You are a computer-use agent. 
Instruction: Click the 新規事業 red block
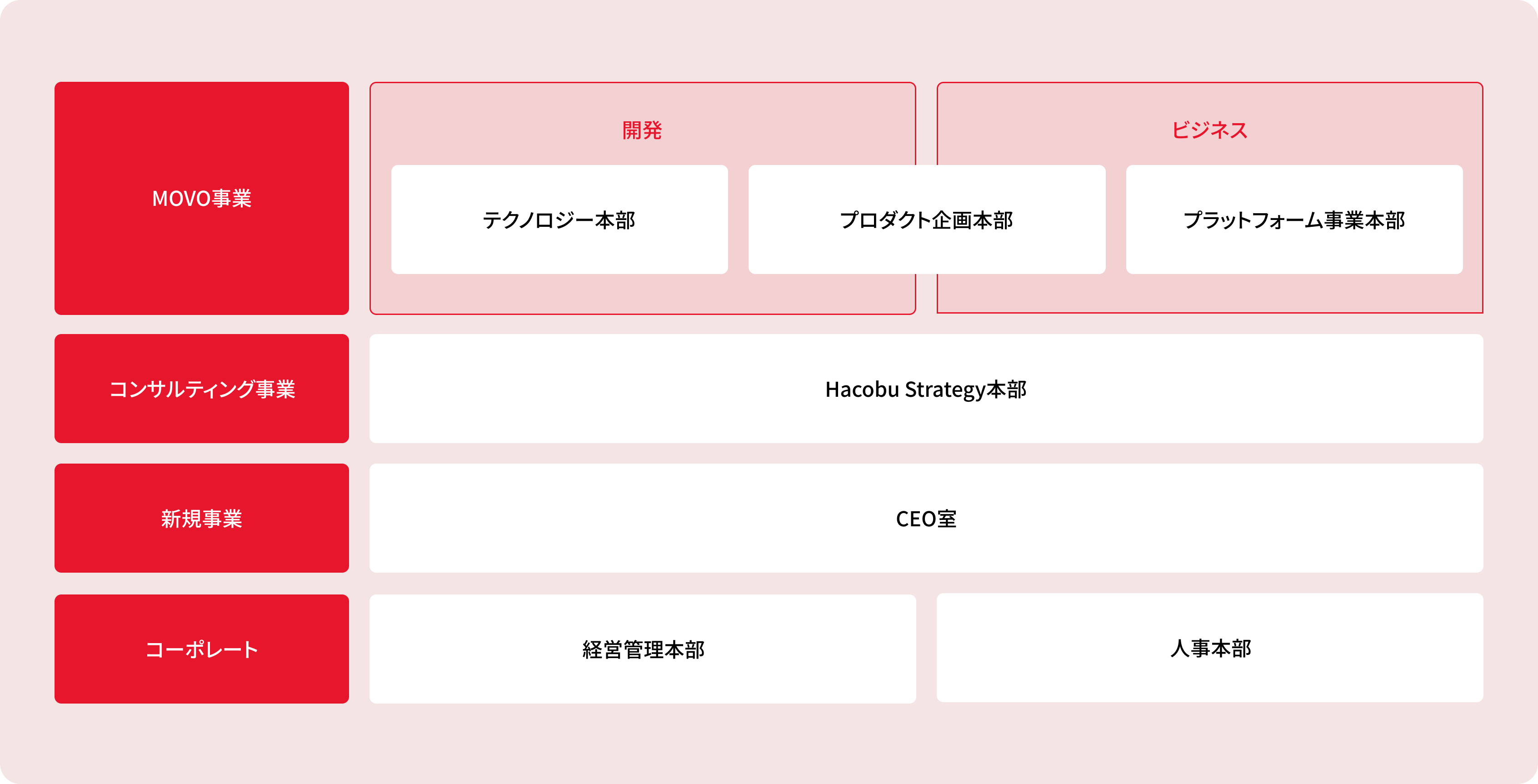(202, 518)
